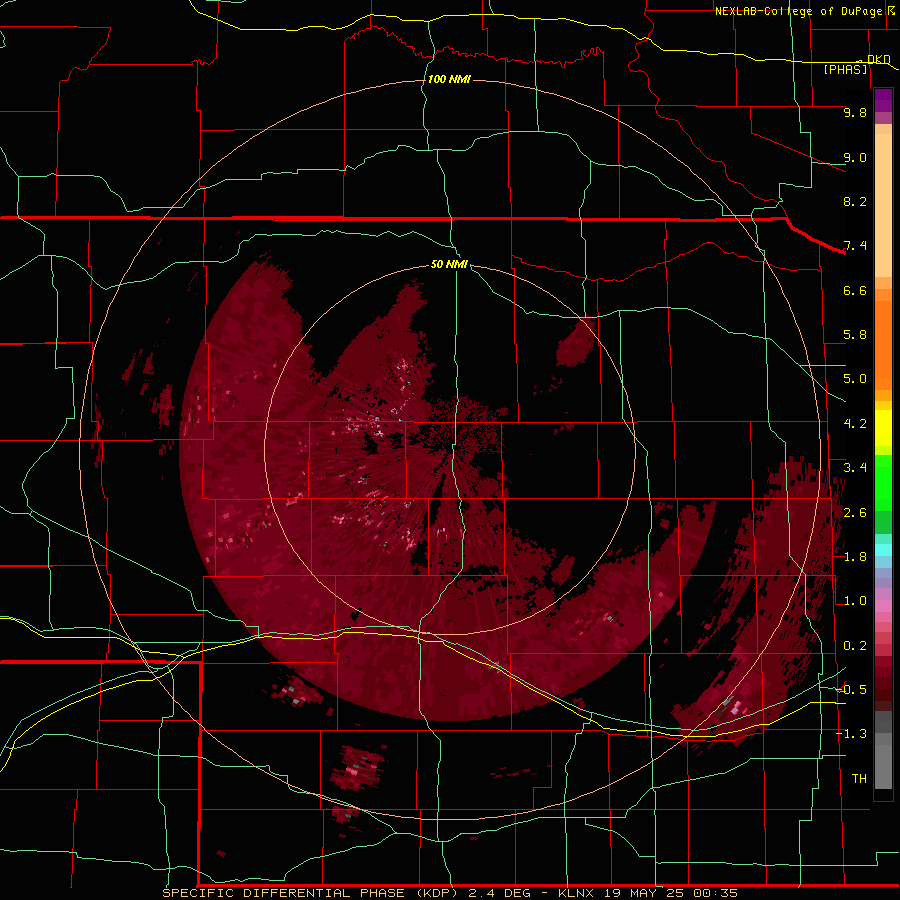Click the 19 MAY 25 date text
Viewport: 900px width, 900px height.
[645, 893]
